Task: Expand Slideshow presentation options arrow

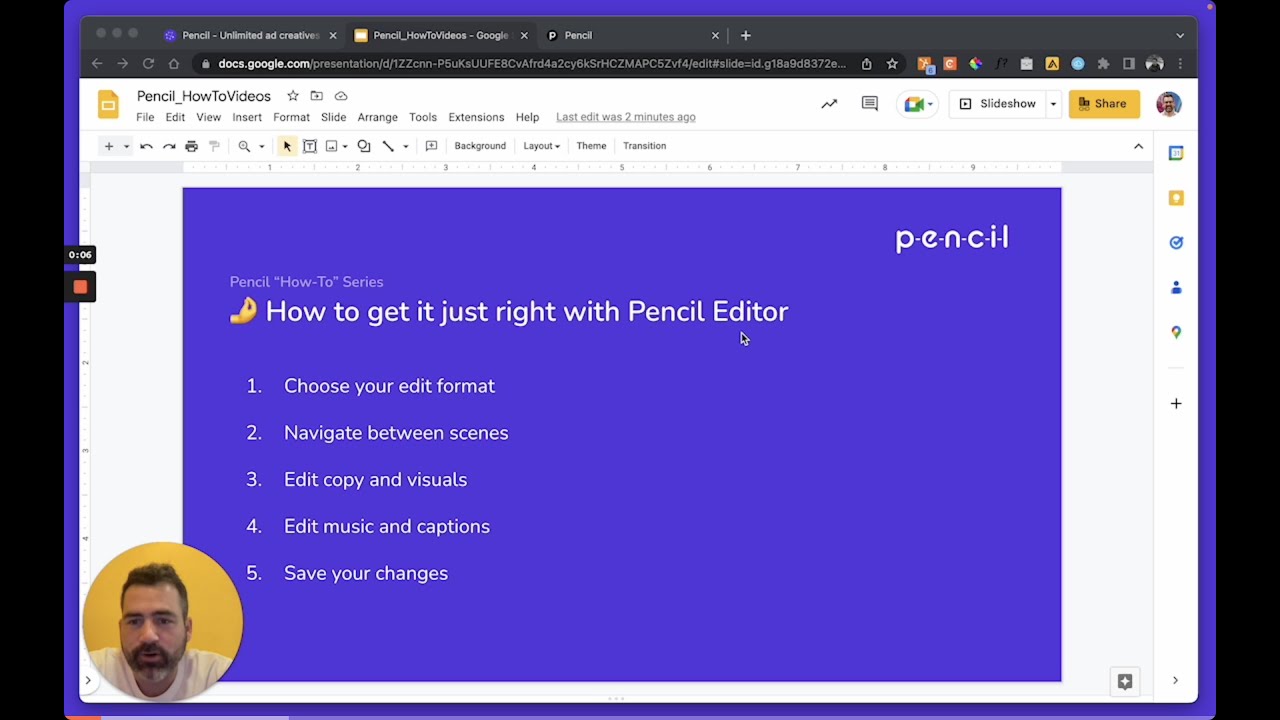Action: pyautogui.click(x=1053, y=104)
